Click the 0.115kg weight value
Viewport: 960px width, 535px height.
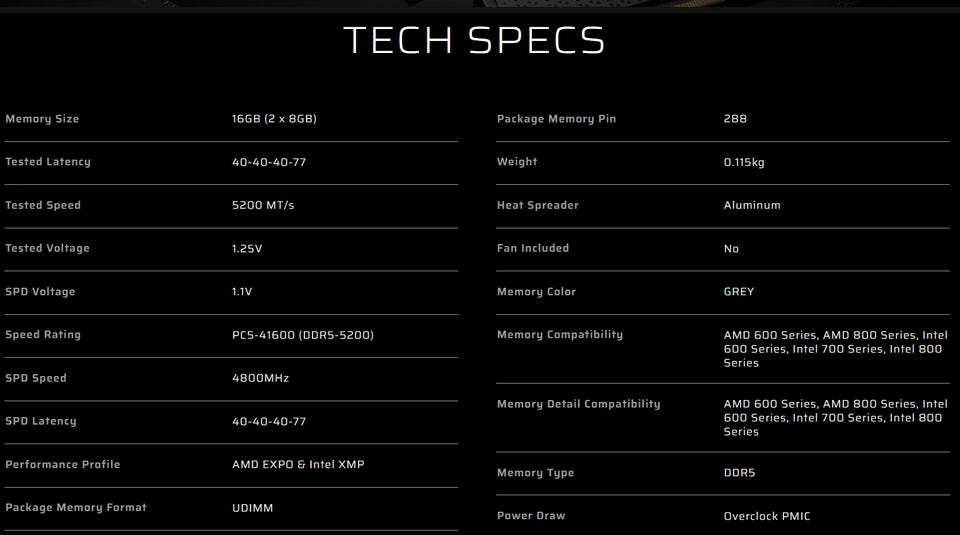744,162
